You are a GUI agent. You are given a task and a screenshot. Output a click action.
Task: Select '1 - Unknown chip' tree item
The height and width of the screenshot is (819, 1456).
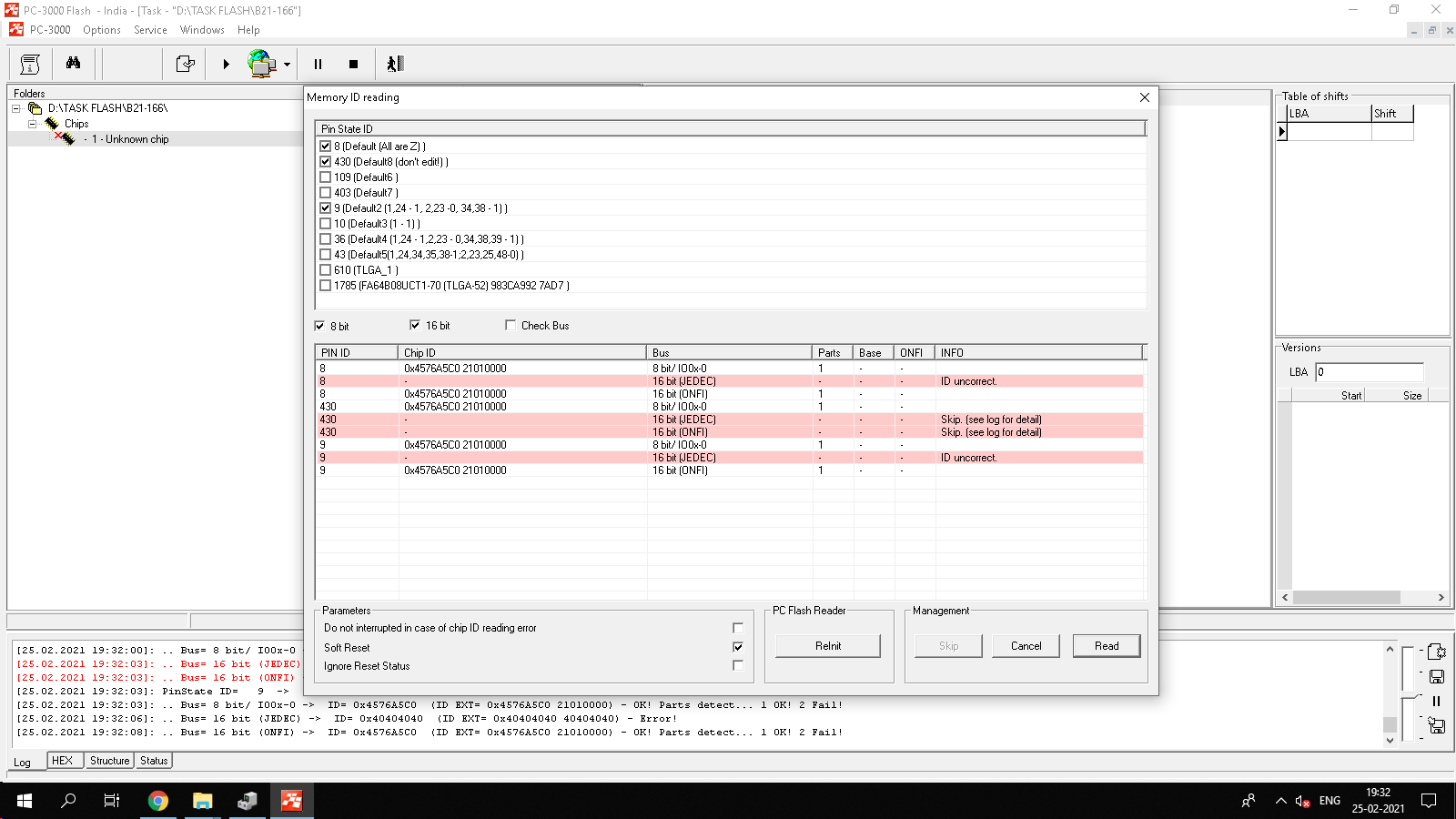point(130,139)
